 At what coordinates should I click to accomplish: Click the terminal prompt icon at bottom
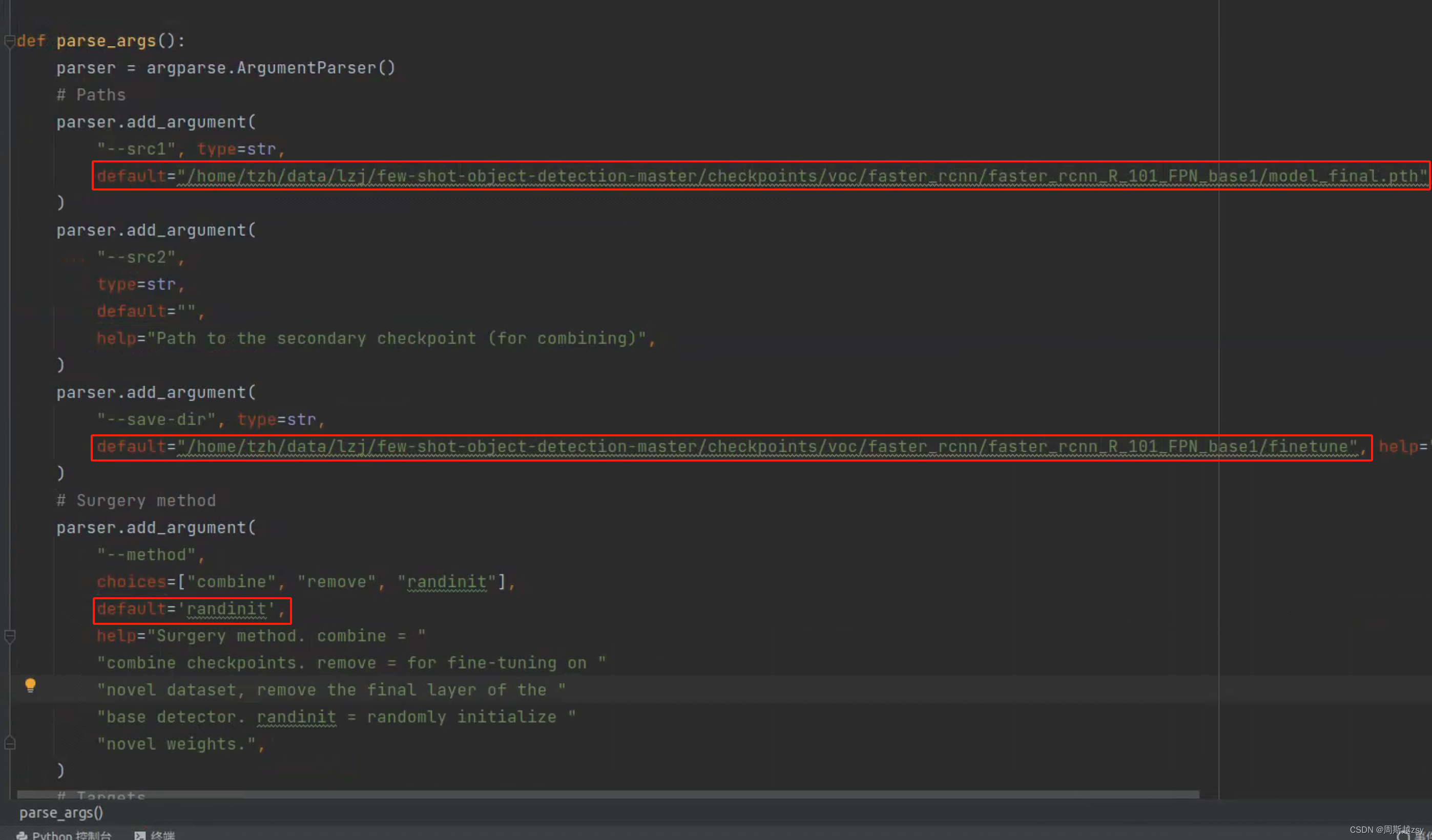140,835
